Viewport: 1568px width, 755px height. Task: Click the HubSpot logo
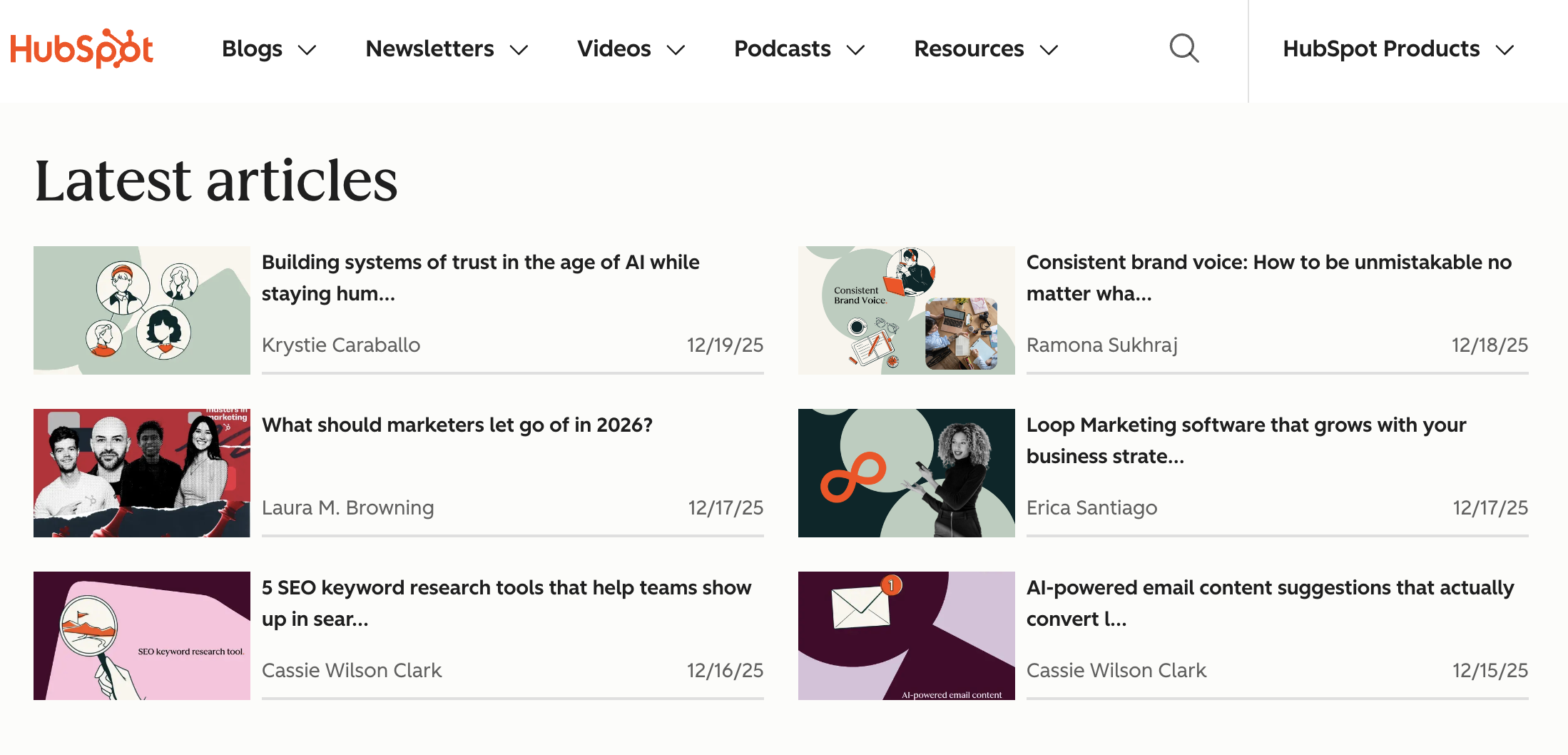(81, 49)
